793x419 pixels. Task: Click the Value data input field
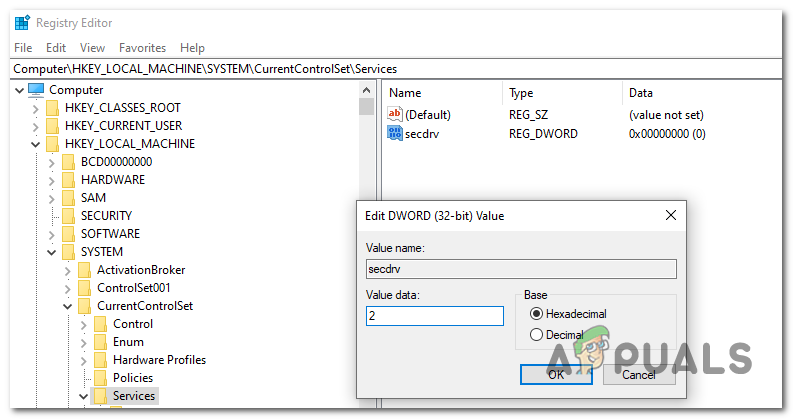(435, 316)
